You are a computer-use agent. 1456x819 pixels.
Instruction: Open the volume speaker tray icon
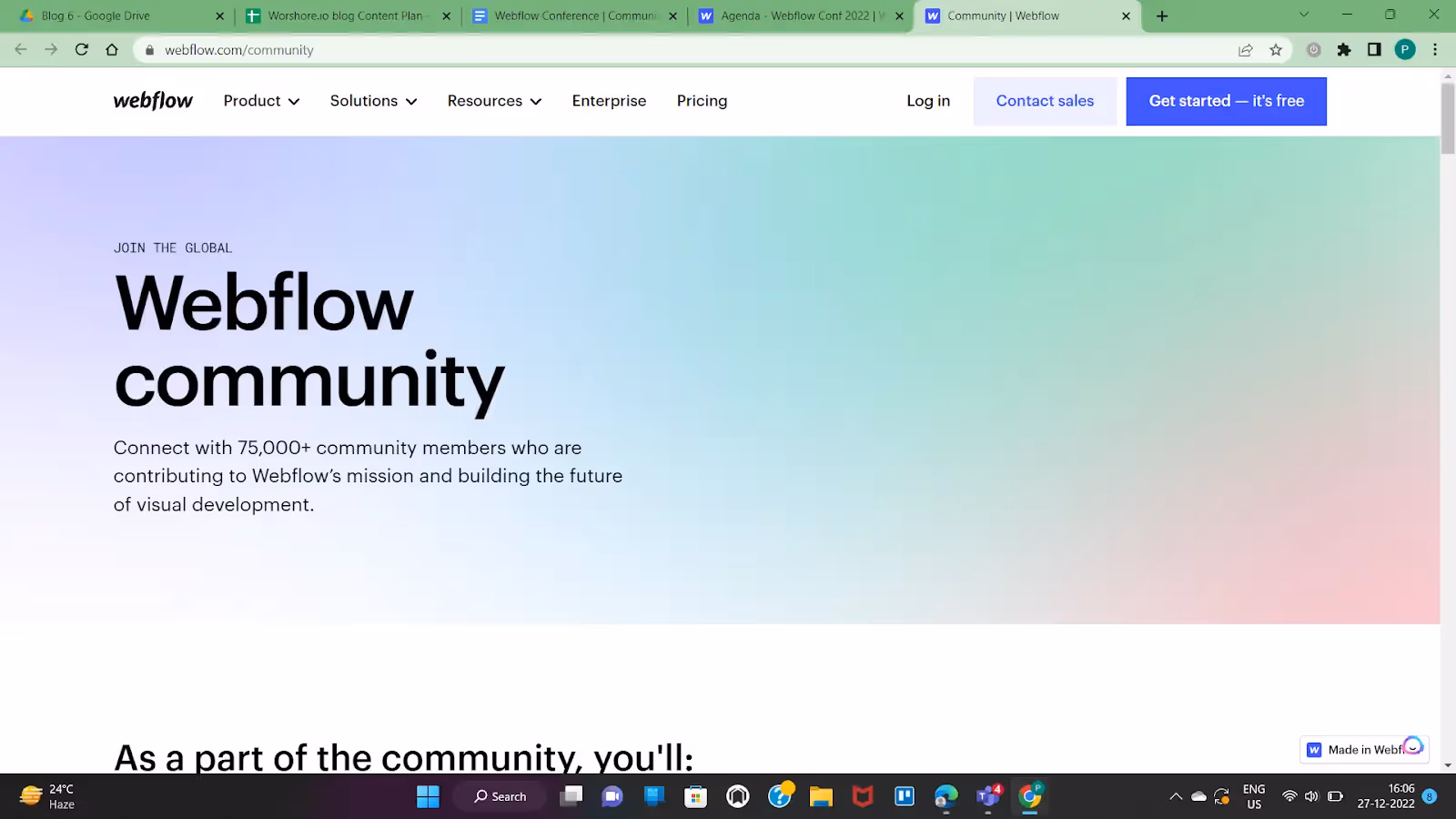[x=1311, y=796]
